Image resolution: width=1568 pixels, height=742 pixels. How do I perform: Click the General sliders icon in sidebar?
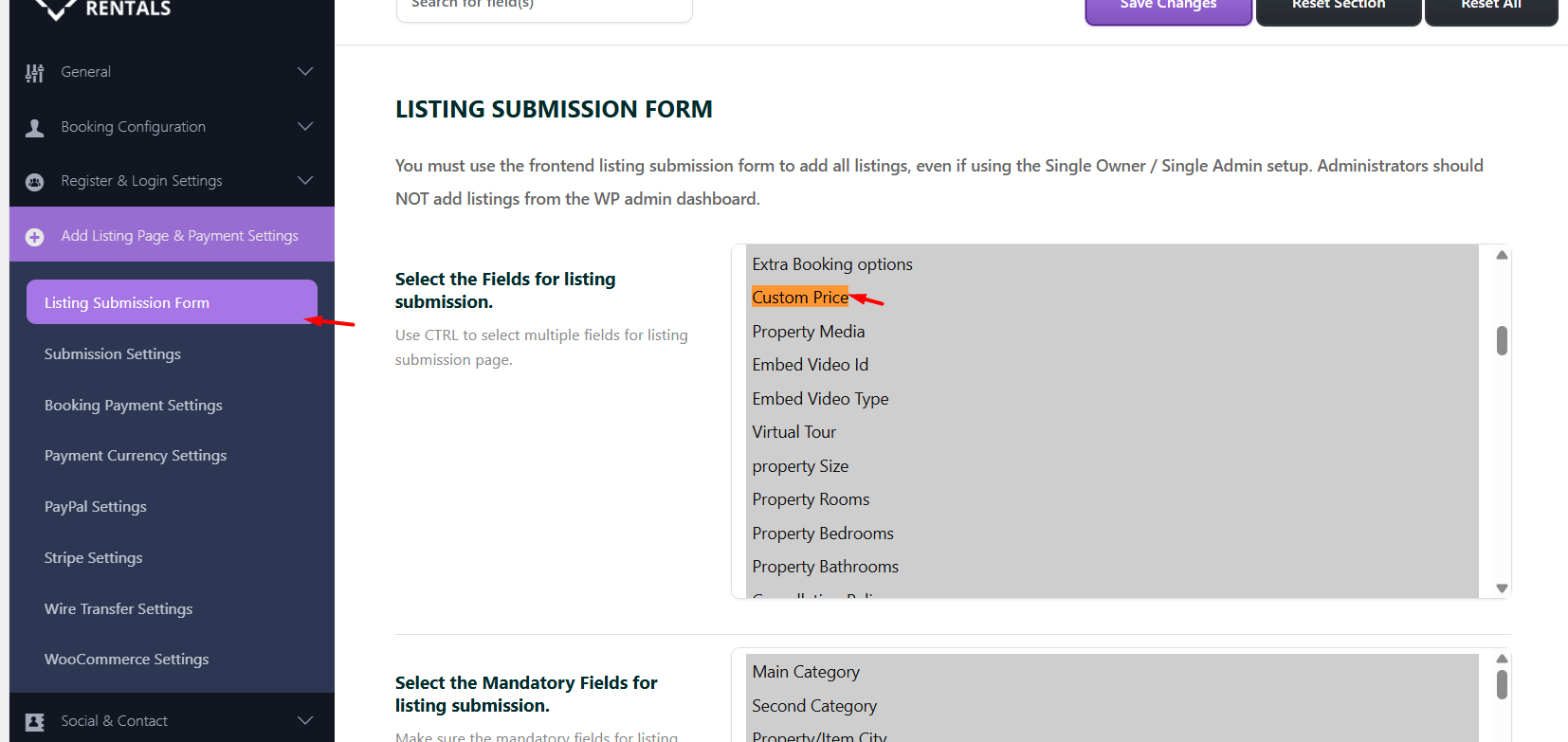coord(35,73)
